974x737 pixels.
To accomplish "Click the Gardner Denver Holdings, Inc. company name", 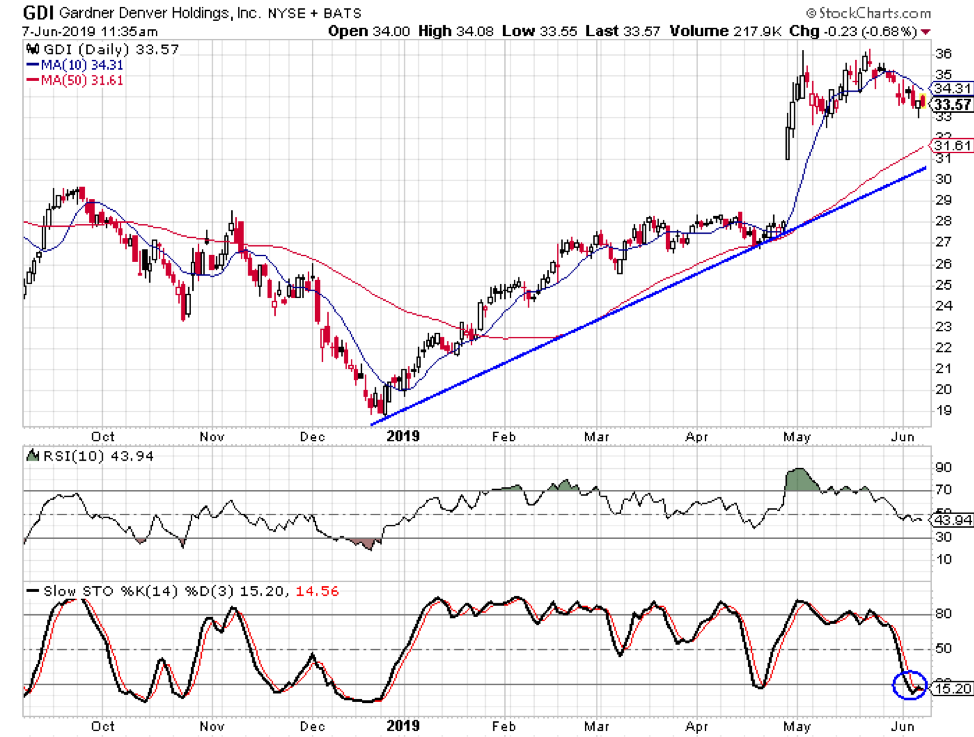I will pyautogui.click(x=160, y=12).
